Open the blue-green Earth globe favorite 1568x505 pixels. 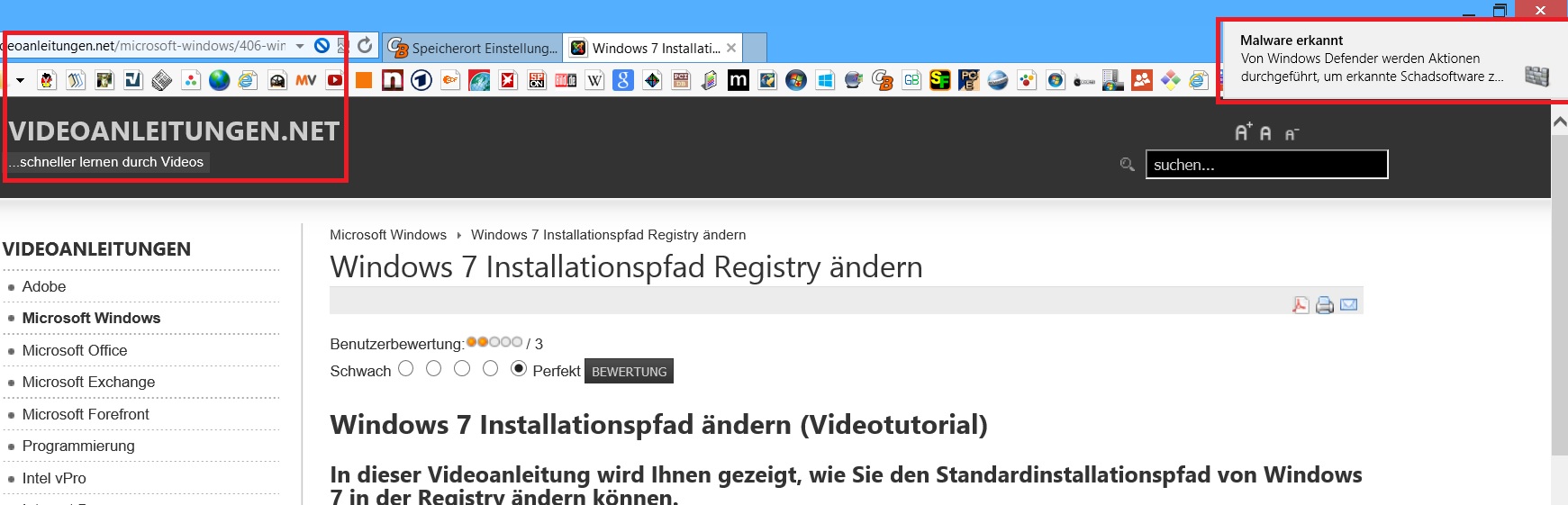(x=219, y=80)
